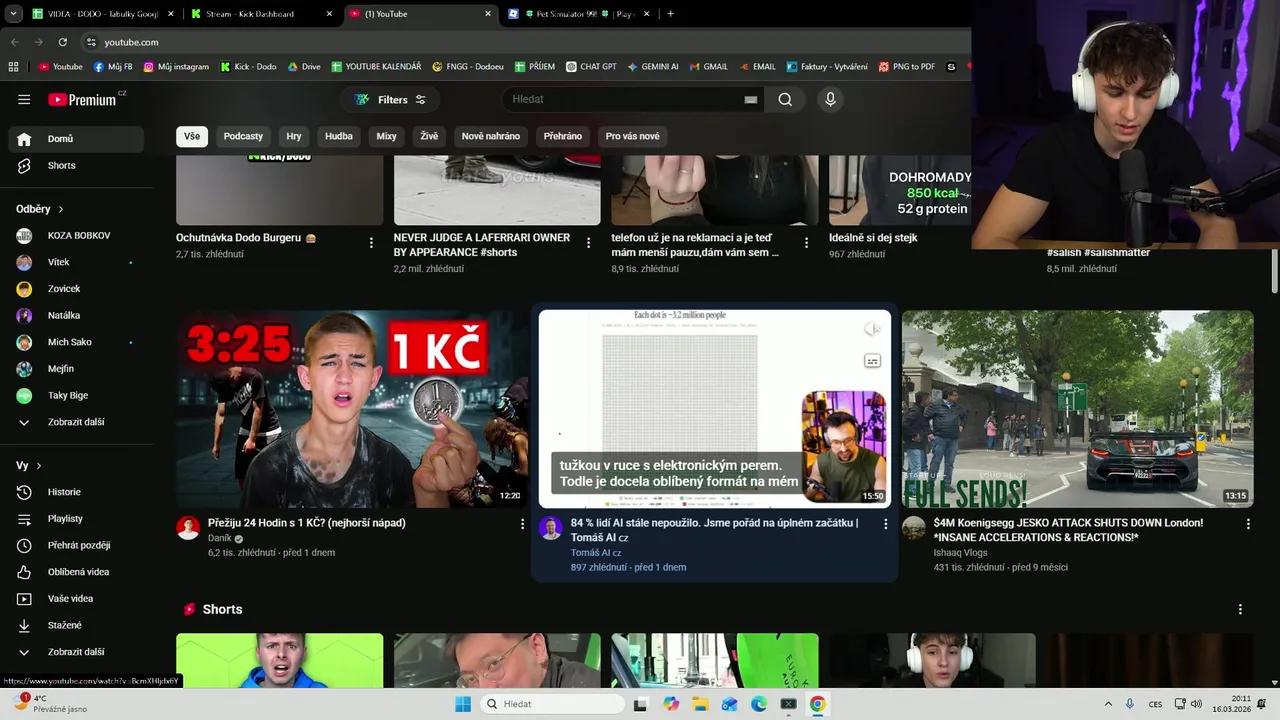The image size is (1280, 720).
Task: Open KOZA BOBKOV subscription channel
Action: (x=76, y=236)
